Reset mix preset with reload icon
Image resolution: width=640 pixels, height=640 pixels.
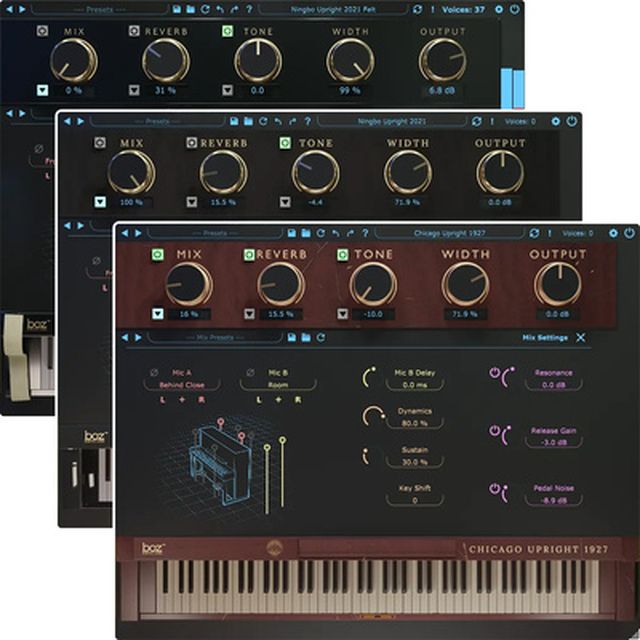point(321,337)
